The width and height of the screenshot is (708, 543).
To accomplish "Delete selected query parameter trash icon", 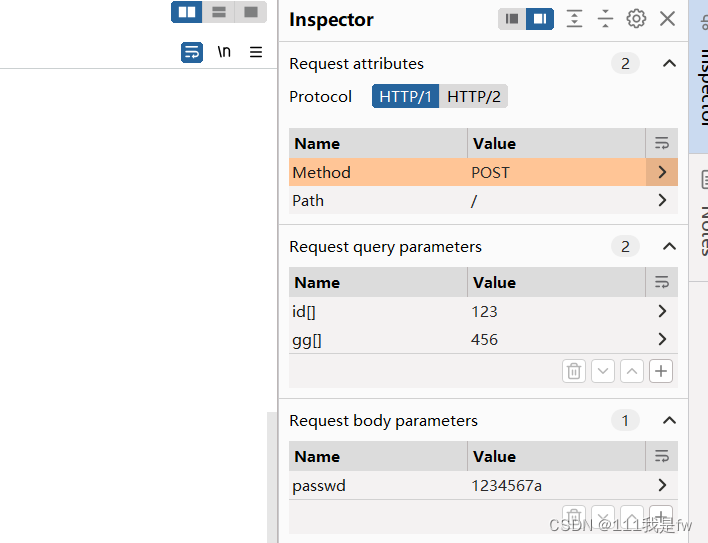I will pyautogui.click(x=574, y=371).
